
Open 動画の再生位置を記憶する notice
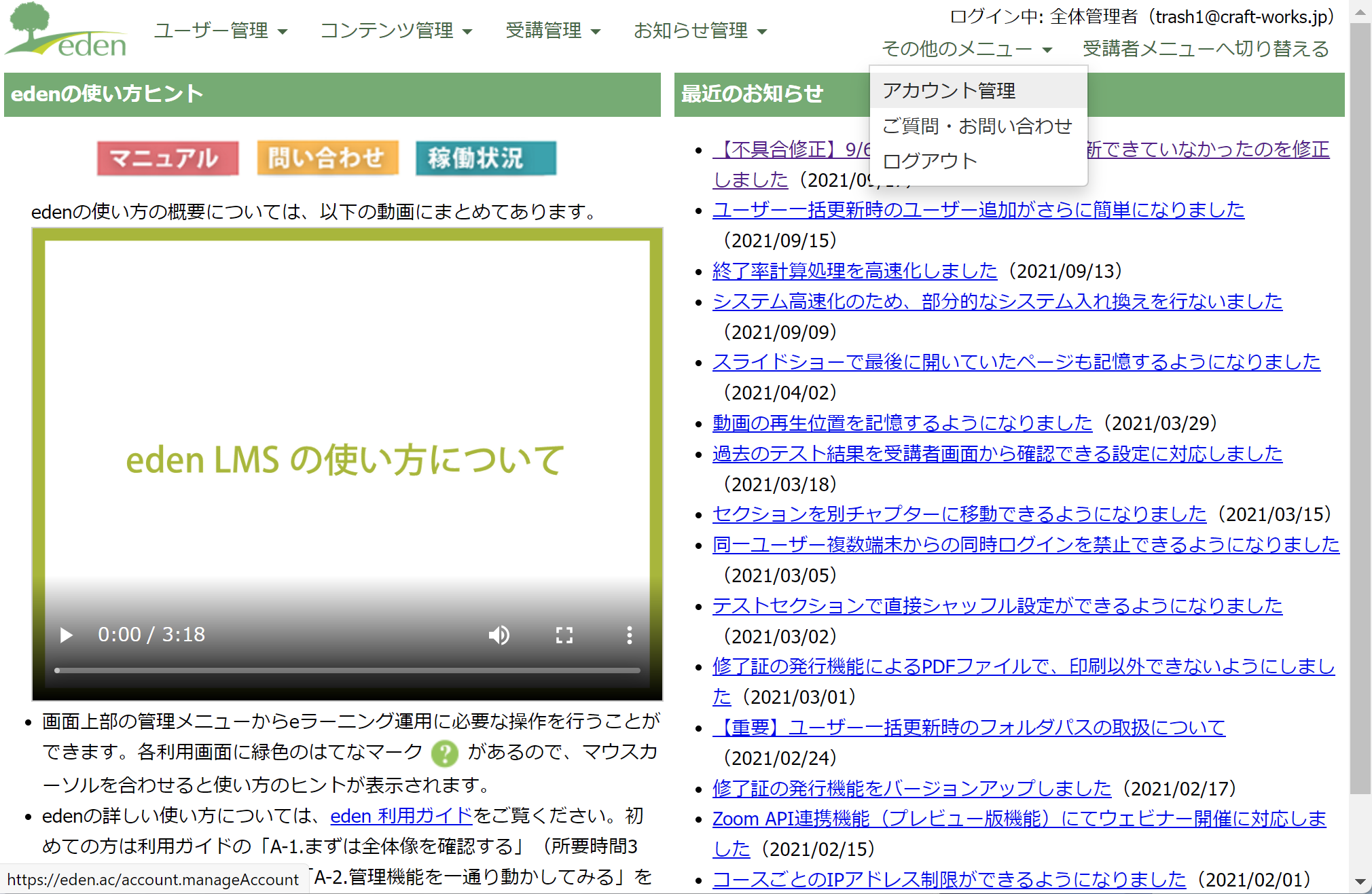(x=902, y=423)
